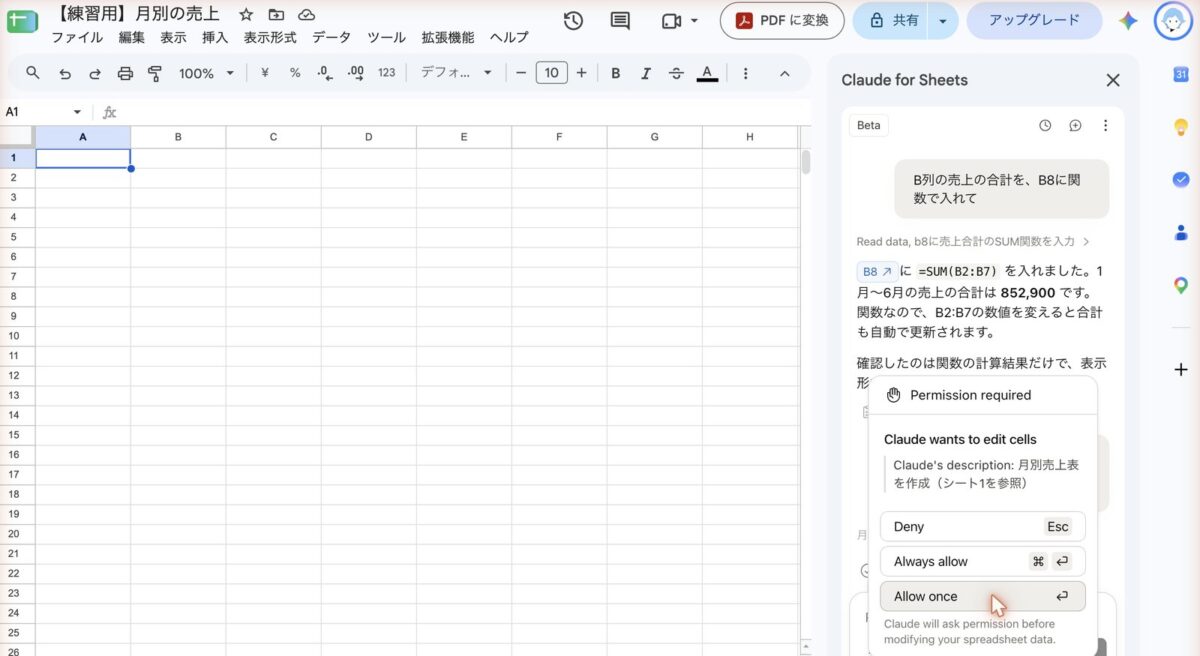Open the Google account avatar

1173,20
